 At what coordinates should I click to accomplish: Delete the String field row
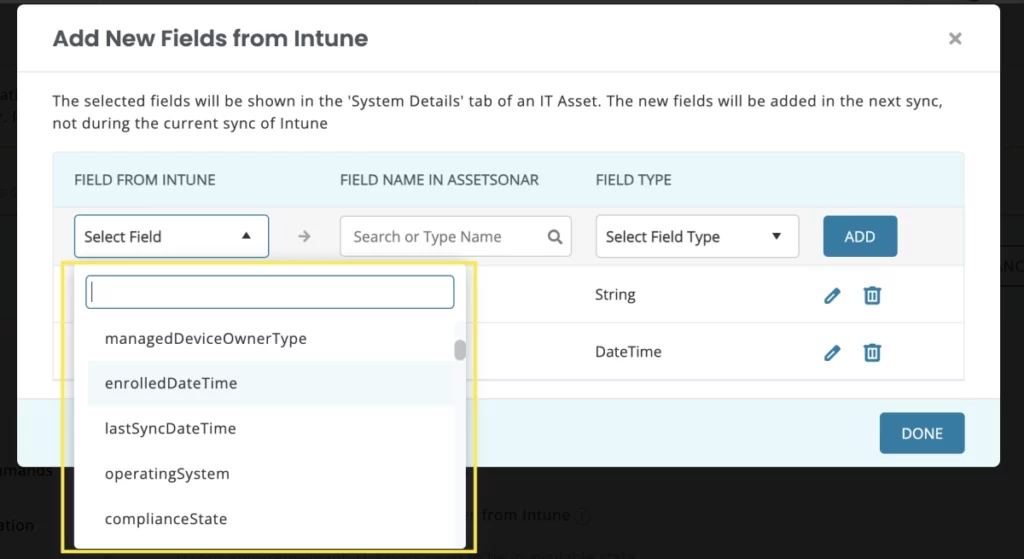point(872,295)
